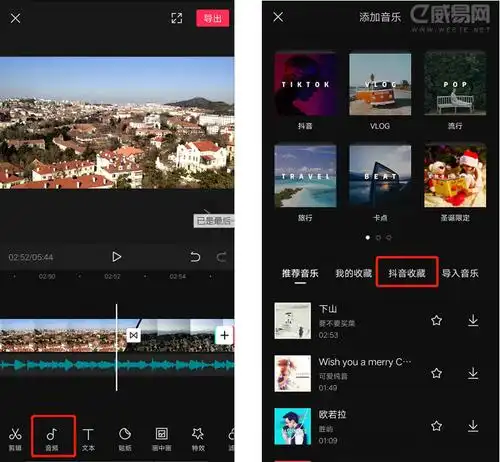This screenshot has width=500, height=462.
Task: Click the title Wish you a merry C…
Action: coord(365,362)
